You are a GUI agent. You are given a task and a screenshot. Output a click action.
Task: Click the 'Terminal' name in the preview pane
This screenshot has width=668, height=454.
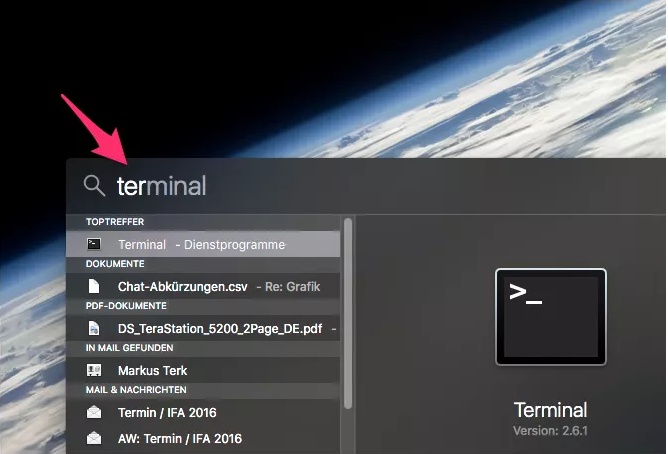click(x=550, y=410)
